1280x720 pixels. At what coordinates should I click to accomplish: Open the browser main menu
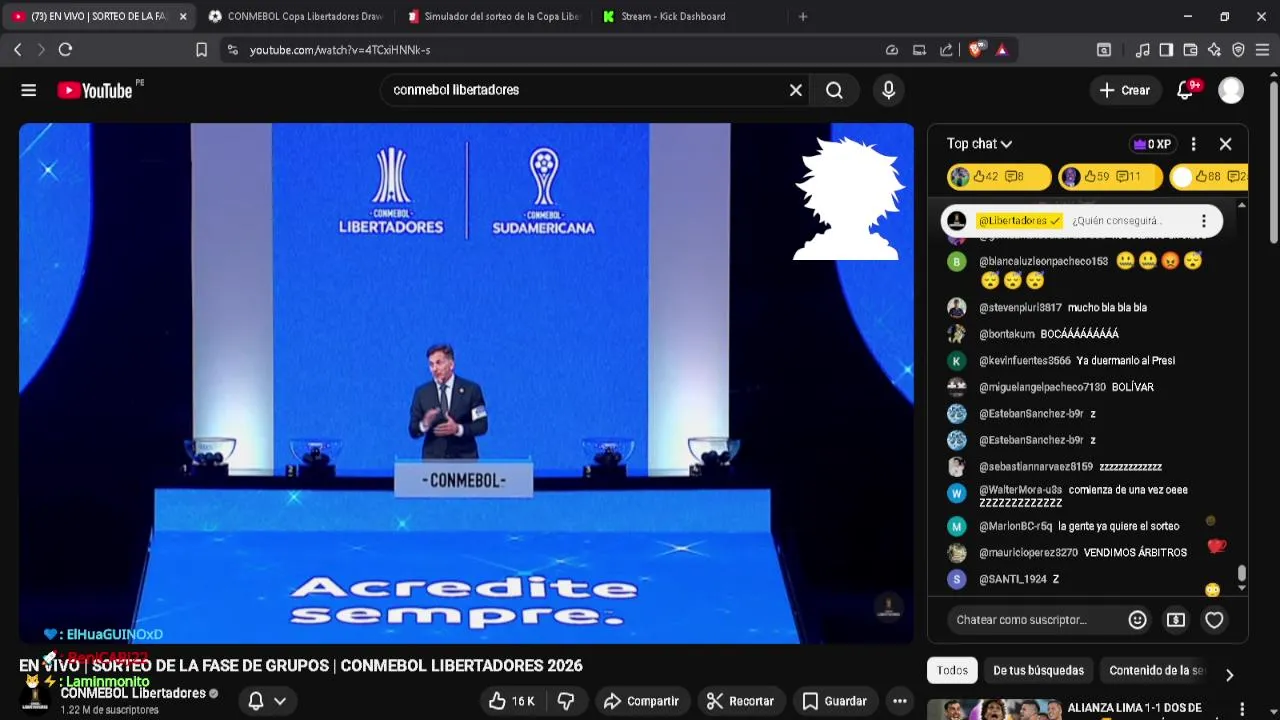tap(1262, 49)
